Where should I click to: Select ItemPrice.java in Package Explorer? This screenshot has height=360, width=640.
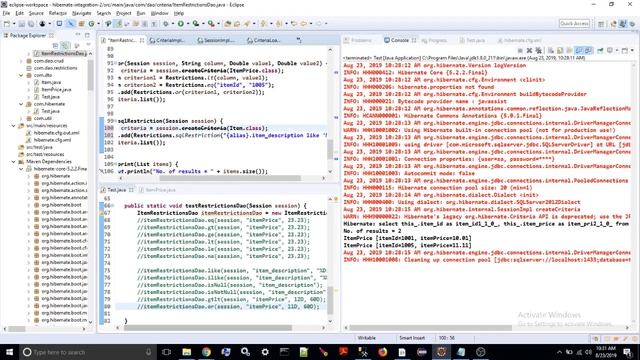[x=56, y=90]
